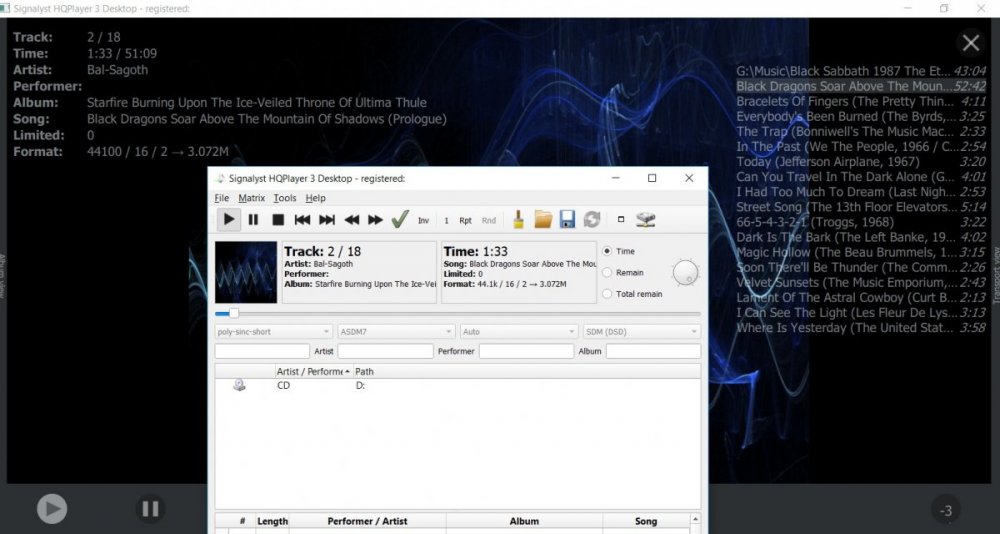Open the Auto sample rate dropdown
Viewport: 1000px width, 534px height.
point(519,332)
